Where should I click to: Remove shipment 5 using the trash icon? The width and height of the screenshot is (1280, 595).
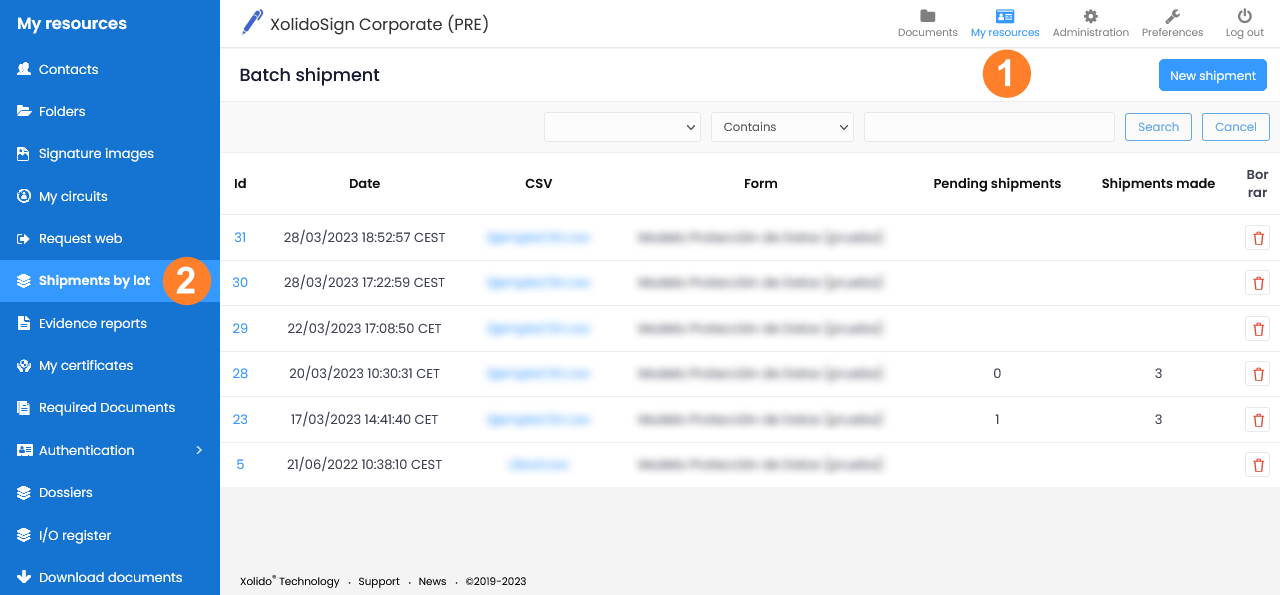click(1258, 464)
